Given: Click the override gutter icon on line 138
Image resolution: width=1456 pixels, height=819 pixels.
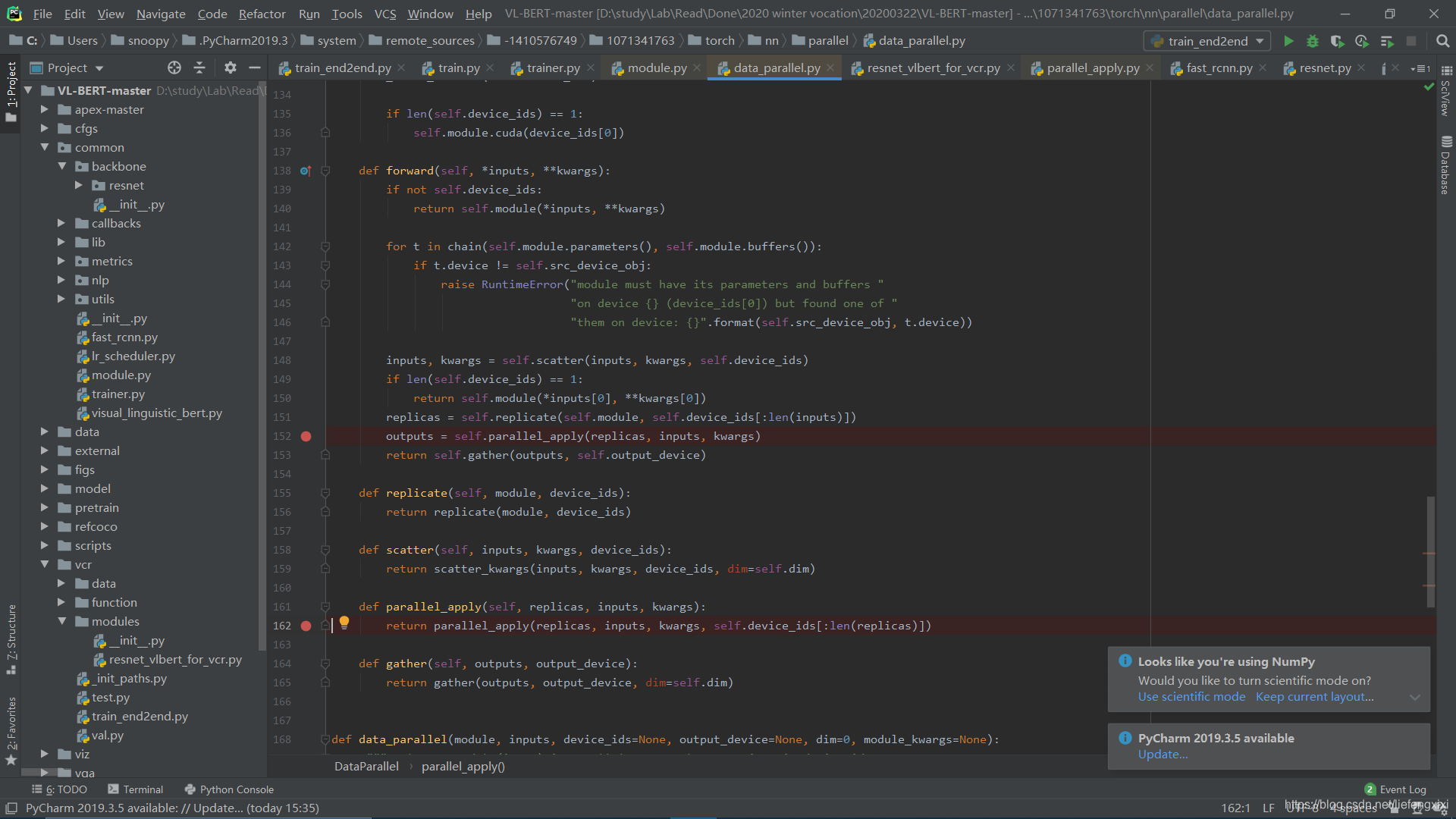Looking at the screenshot, I should click(305, 171).
